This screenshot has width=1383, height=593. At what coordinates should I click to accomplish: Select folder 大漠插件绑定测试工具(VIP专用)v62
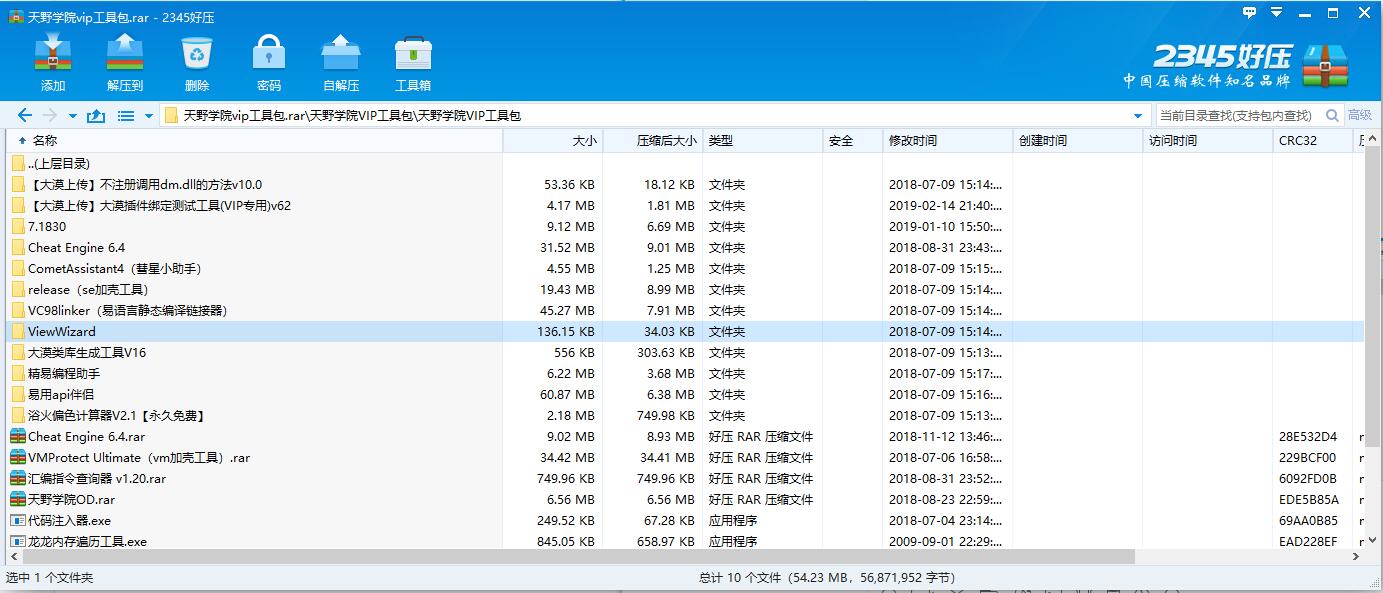pyautogui.click(x=685, y=205)
